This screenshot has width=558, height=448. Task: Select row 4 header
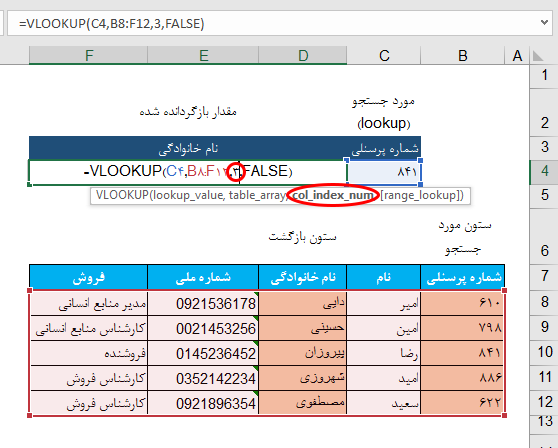544,171
